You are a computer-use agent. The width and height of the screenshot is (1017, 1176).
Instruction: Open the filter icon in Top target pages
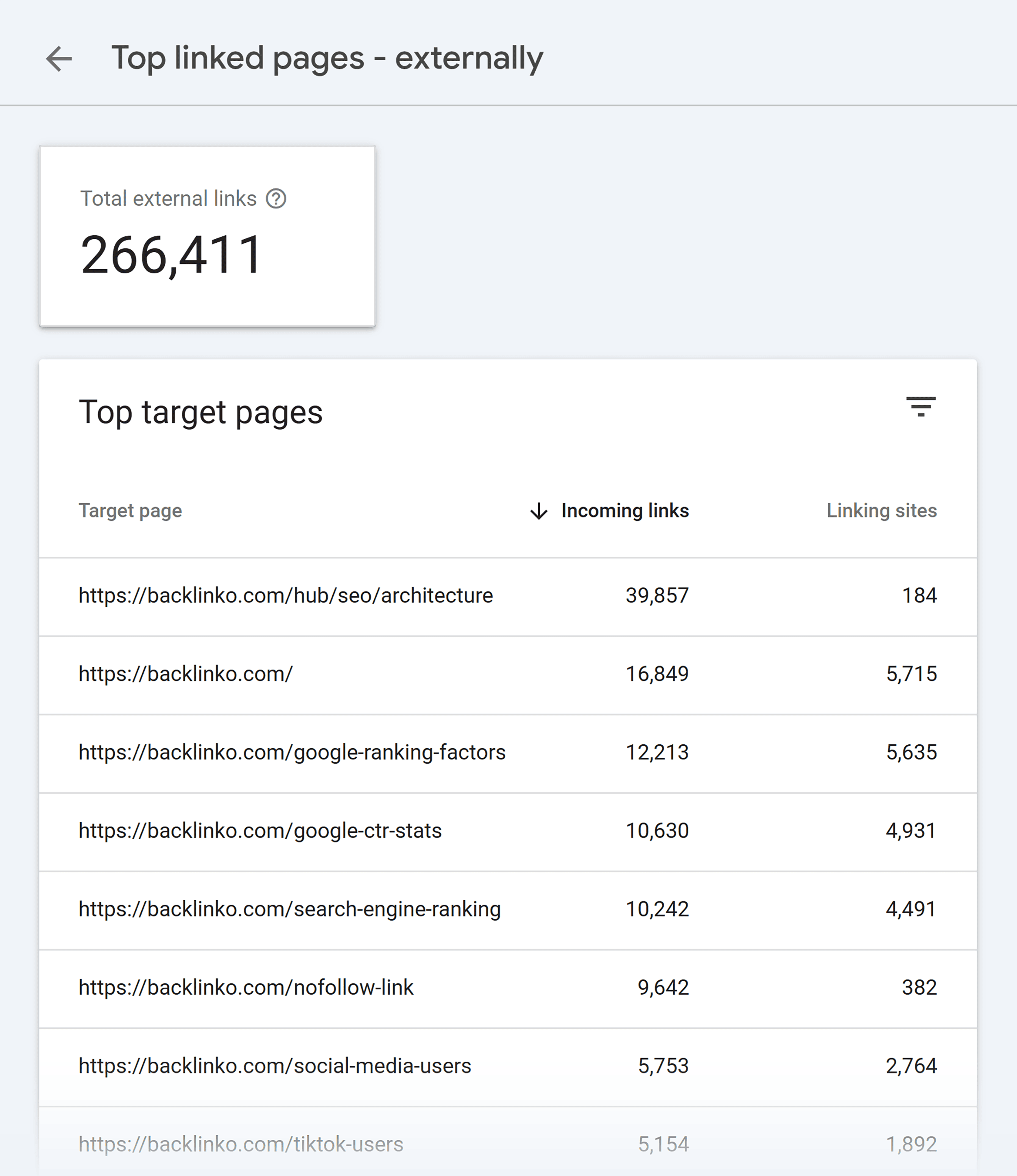[921, 407]
